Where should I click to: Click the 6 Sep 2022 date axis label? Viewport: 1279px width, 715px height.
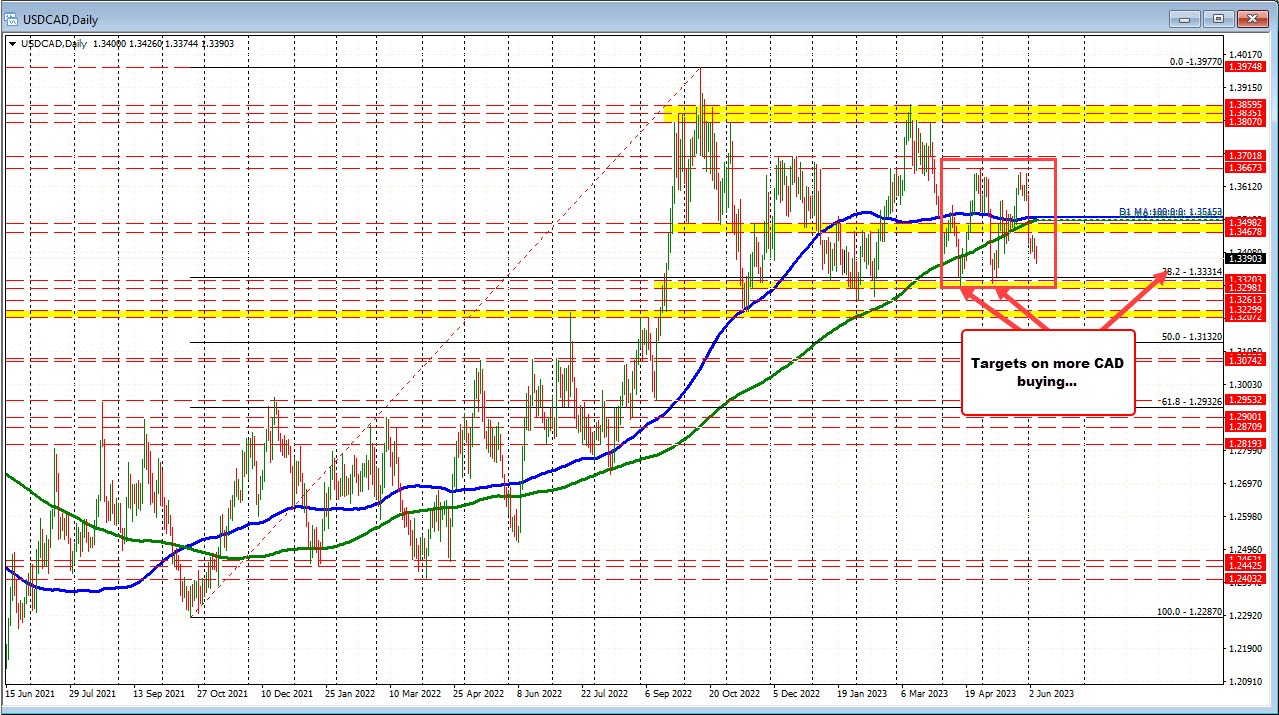(666, 692)
